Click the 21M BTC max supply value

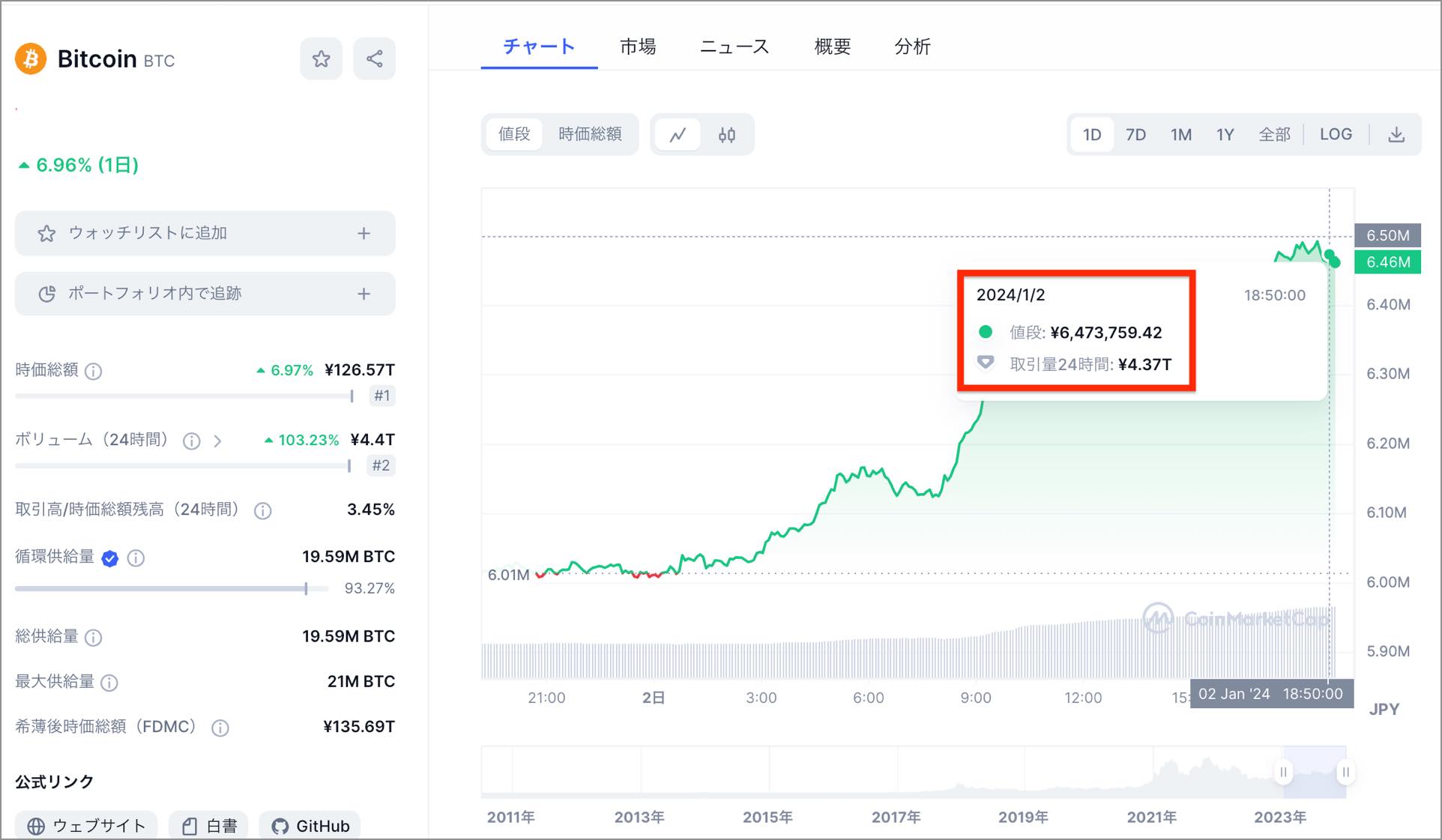point(361,682)
